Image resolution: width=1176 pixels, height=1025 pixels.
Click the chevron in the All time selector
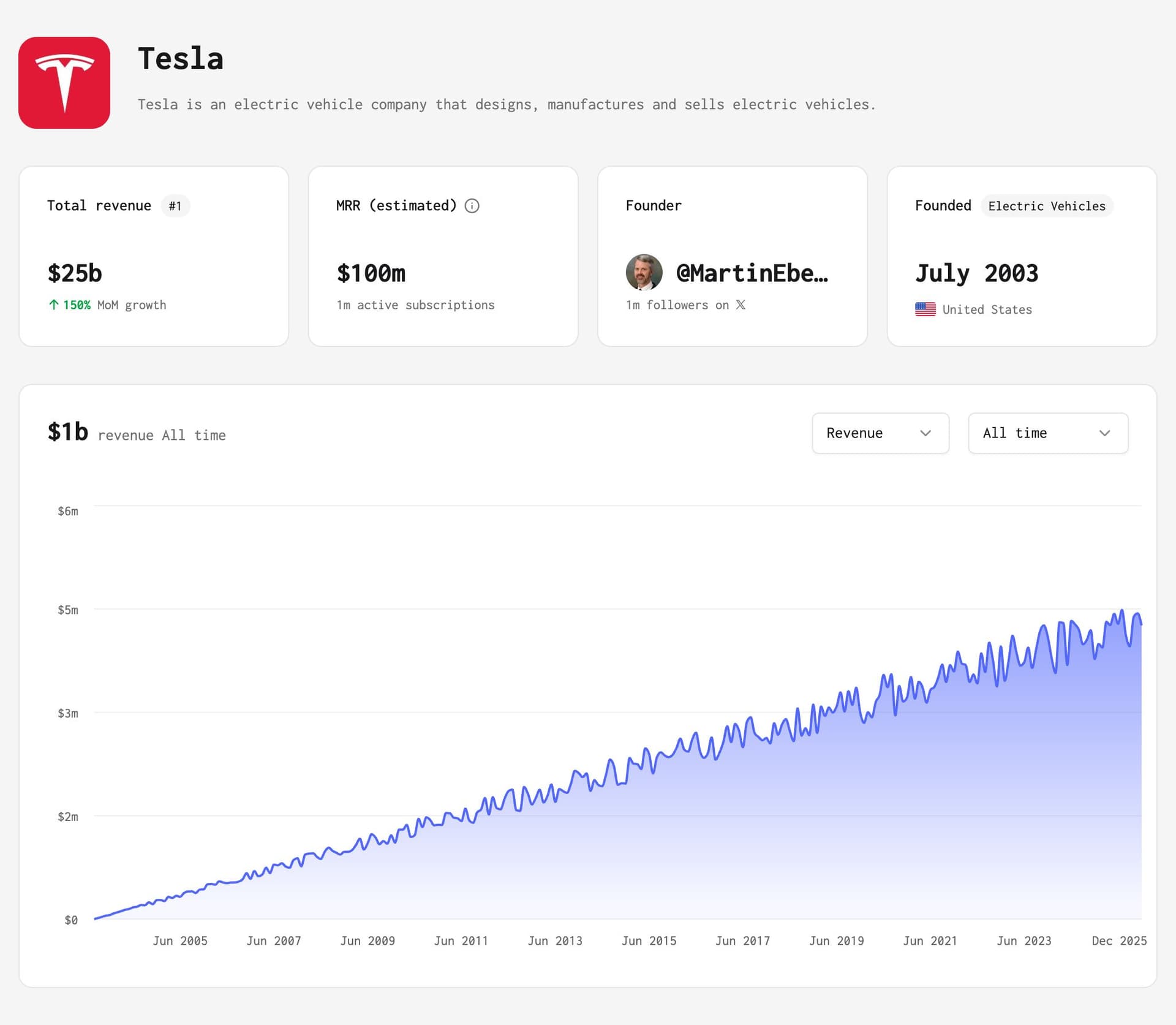pos(1104,433)
